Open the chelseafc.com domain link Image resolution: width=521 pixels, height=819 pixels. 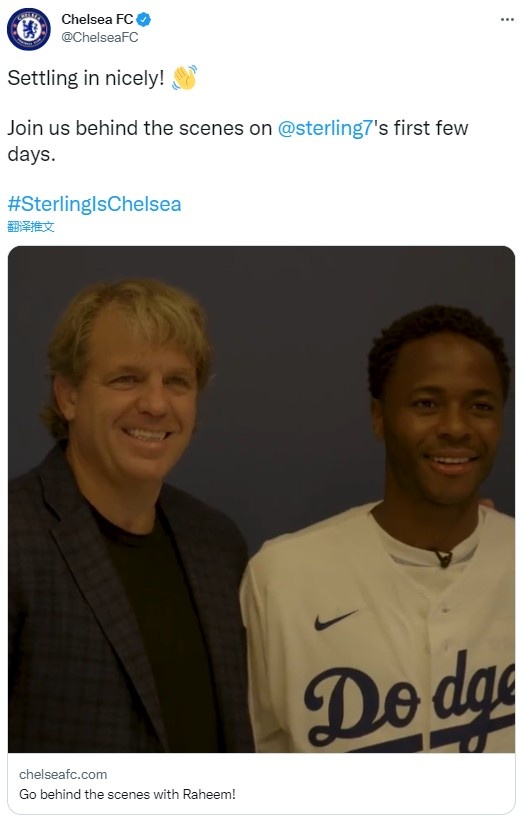pyautogui.click(x=63, y=774)
